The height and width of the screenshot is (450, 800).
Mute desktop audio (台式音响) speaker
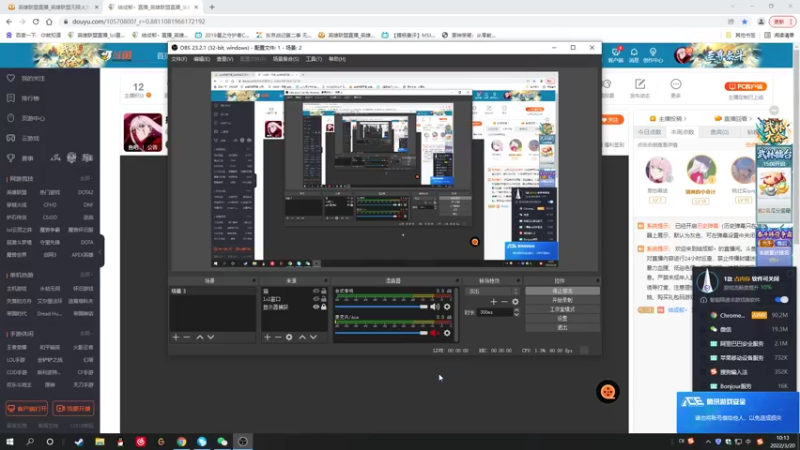(435, 307)
